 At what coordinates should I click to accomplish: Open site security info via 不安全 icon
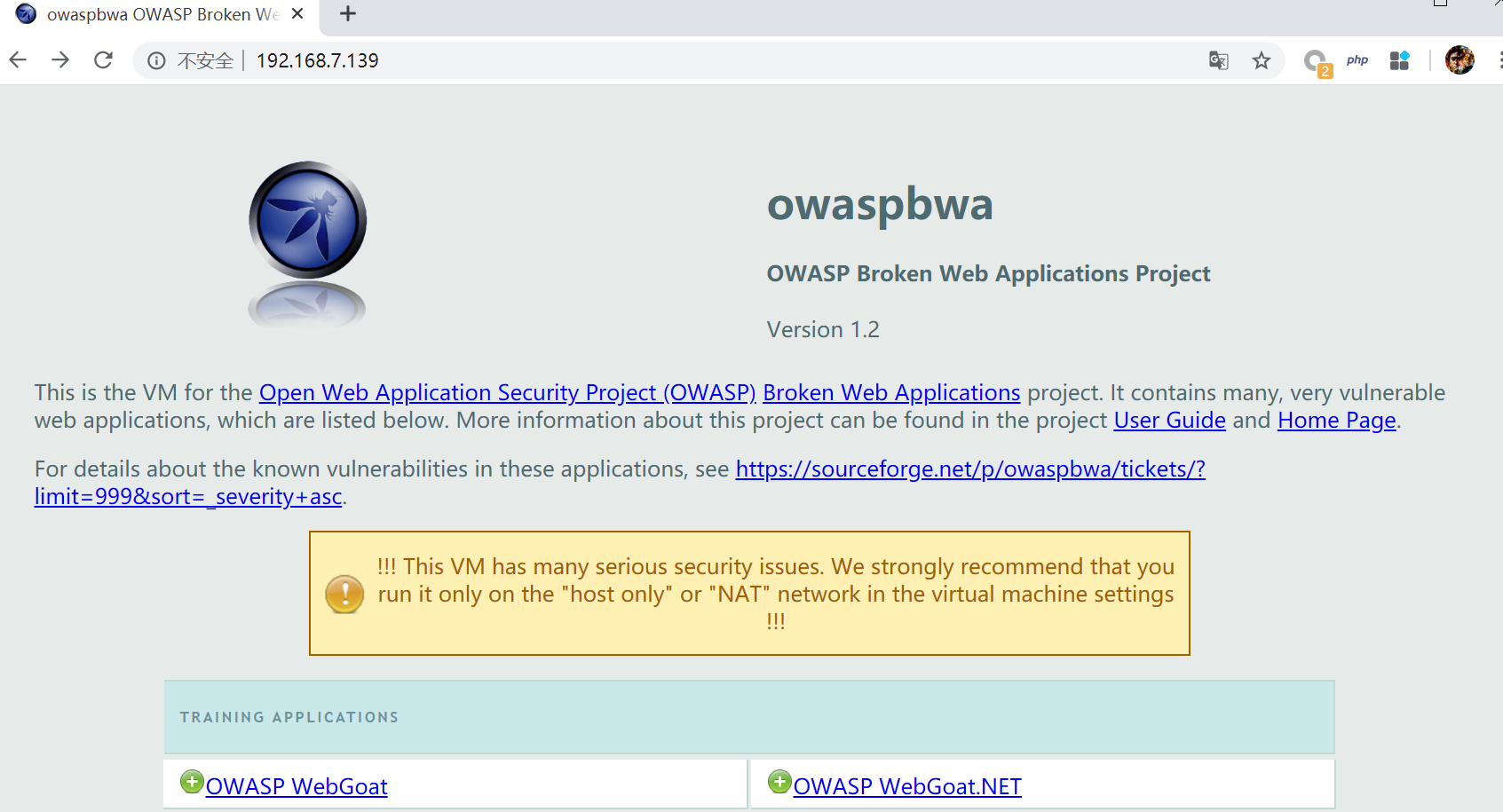tap(157, 60)
